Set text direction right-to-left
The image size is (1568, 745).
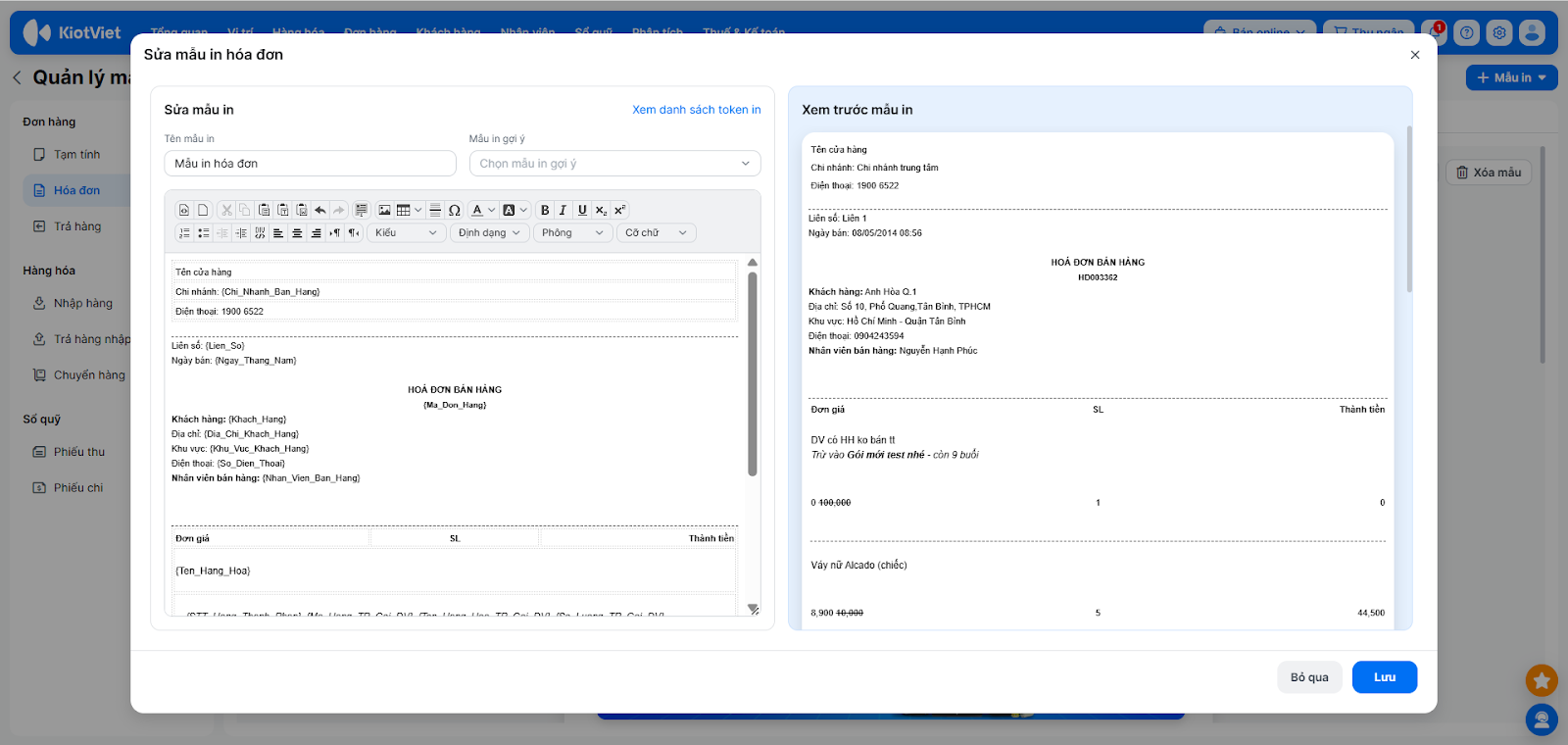[354, 232]
